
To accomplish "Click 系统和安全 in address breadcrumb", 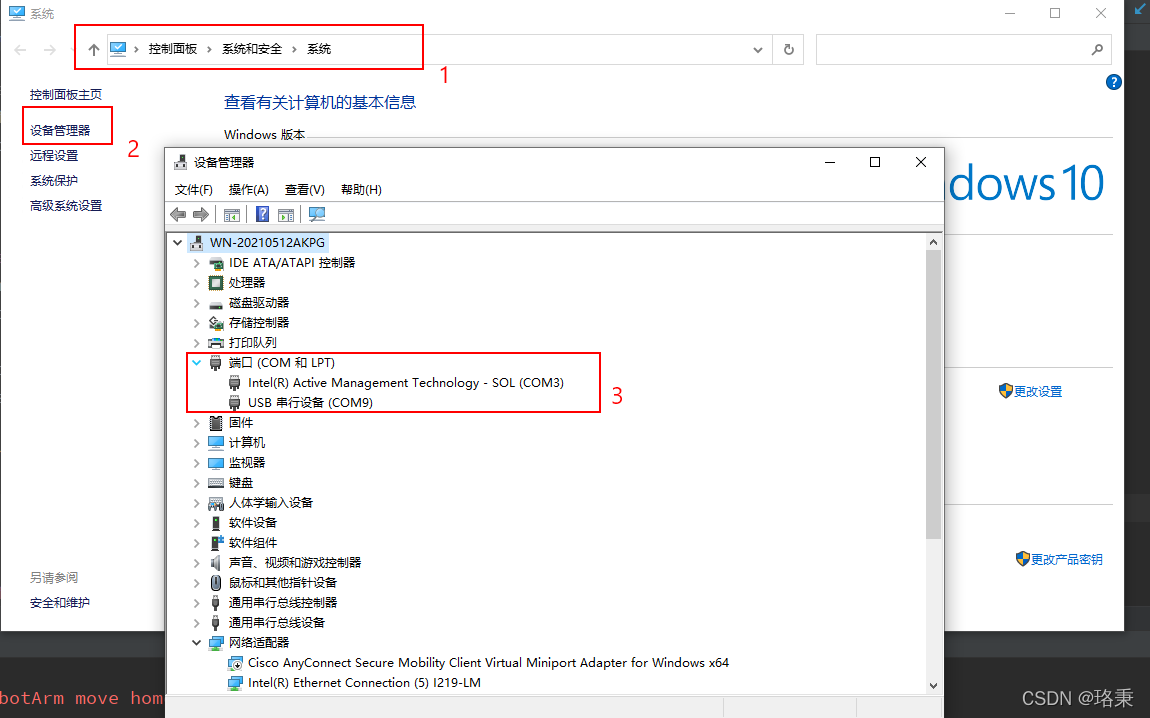I will coord(252,49).
